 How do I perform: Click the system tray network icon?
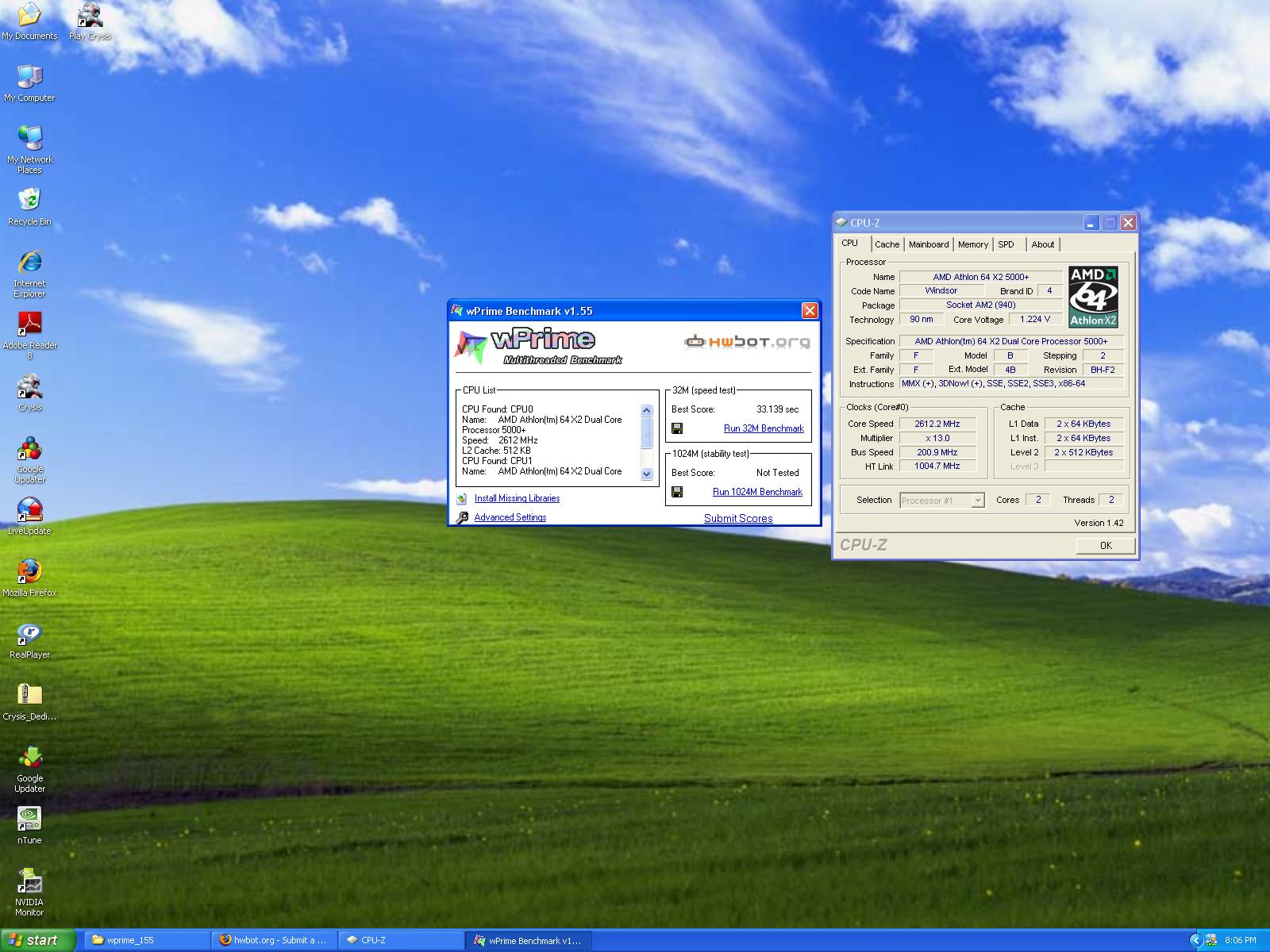[1211, 940]
